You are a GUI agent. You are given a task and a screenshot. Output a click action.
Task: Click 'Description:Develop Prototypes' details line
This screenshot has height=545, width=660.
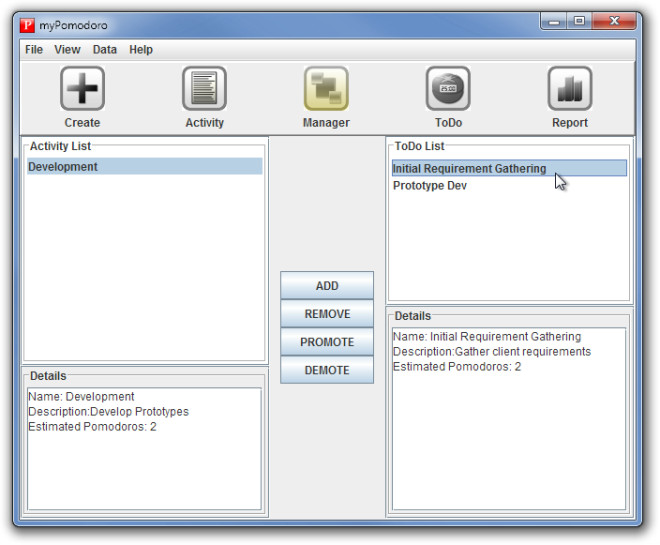point(109,412)
